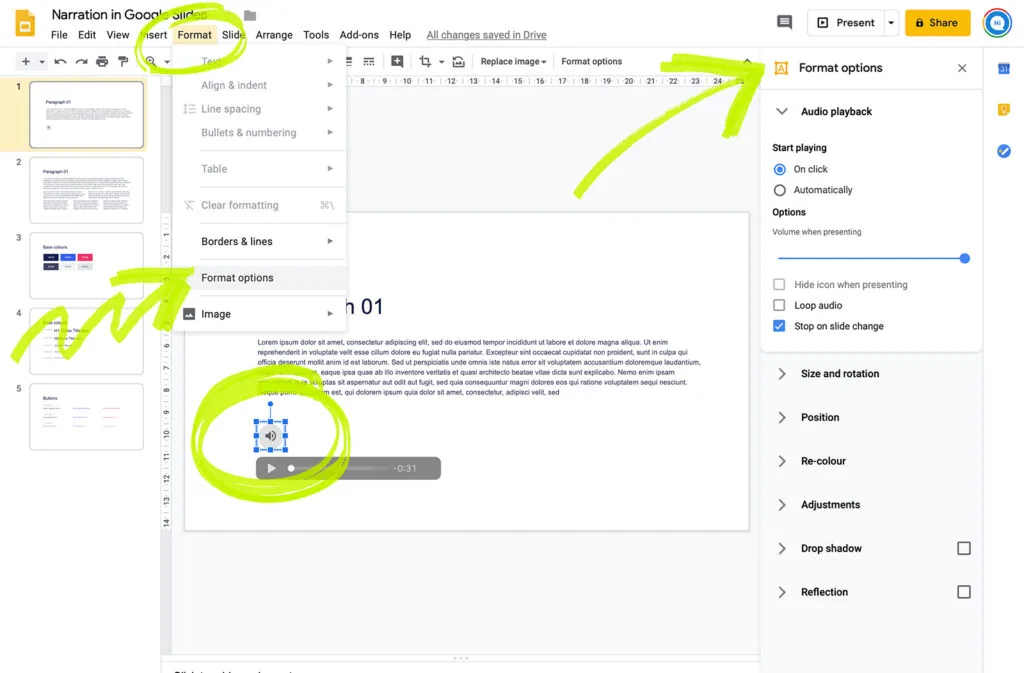Screen dimensions: 1024x673
Task: Choose Format options in Format menu
Action: 260,277
